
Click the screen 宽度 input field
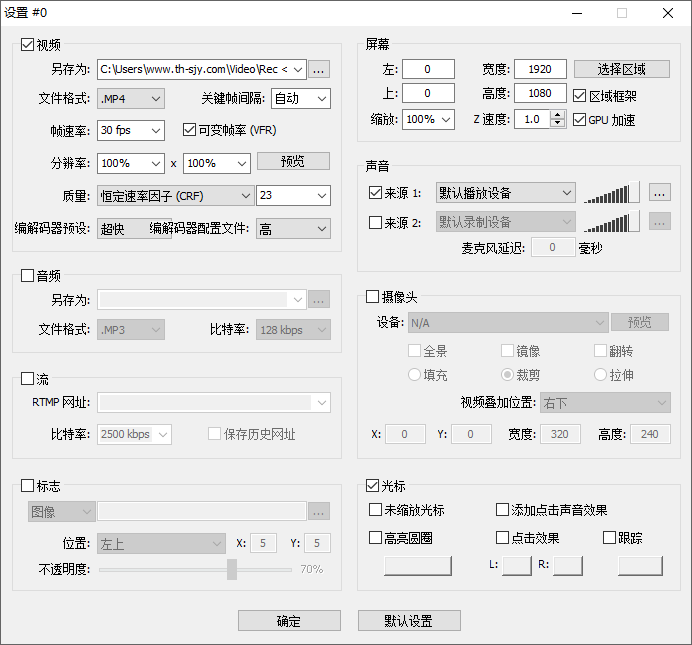[x=540, y=69]
